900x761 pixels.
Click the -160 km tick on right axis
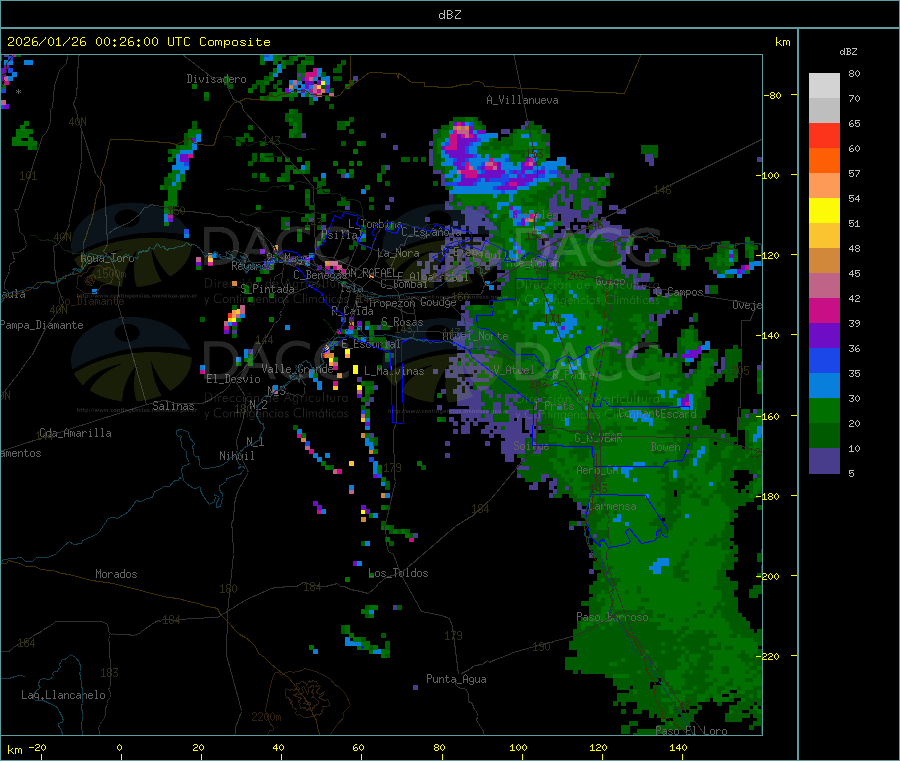[770, 416]
